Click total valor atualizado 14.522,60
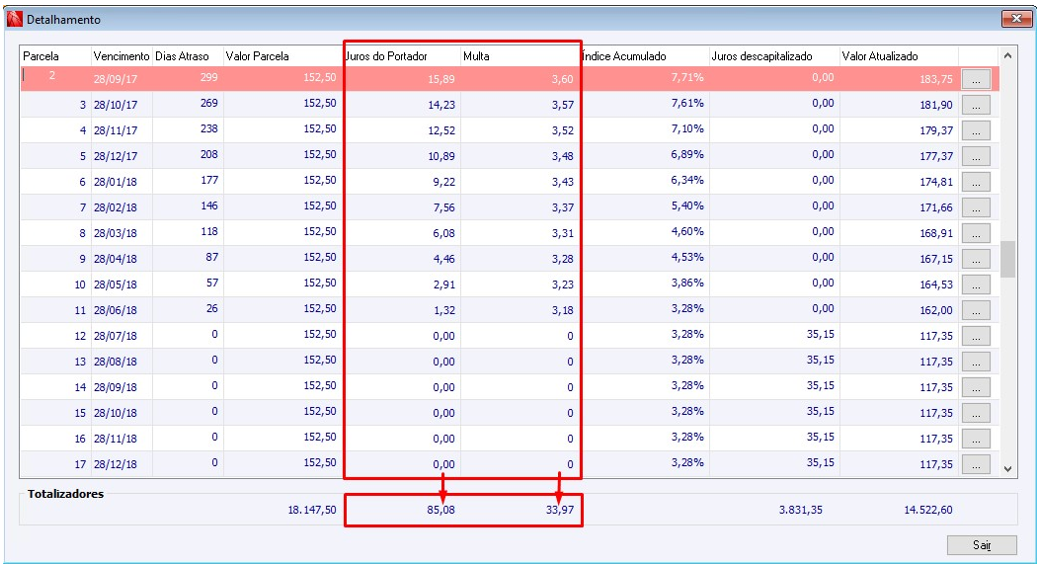This screenshot has height=566, width=1037. [928, 510]
